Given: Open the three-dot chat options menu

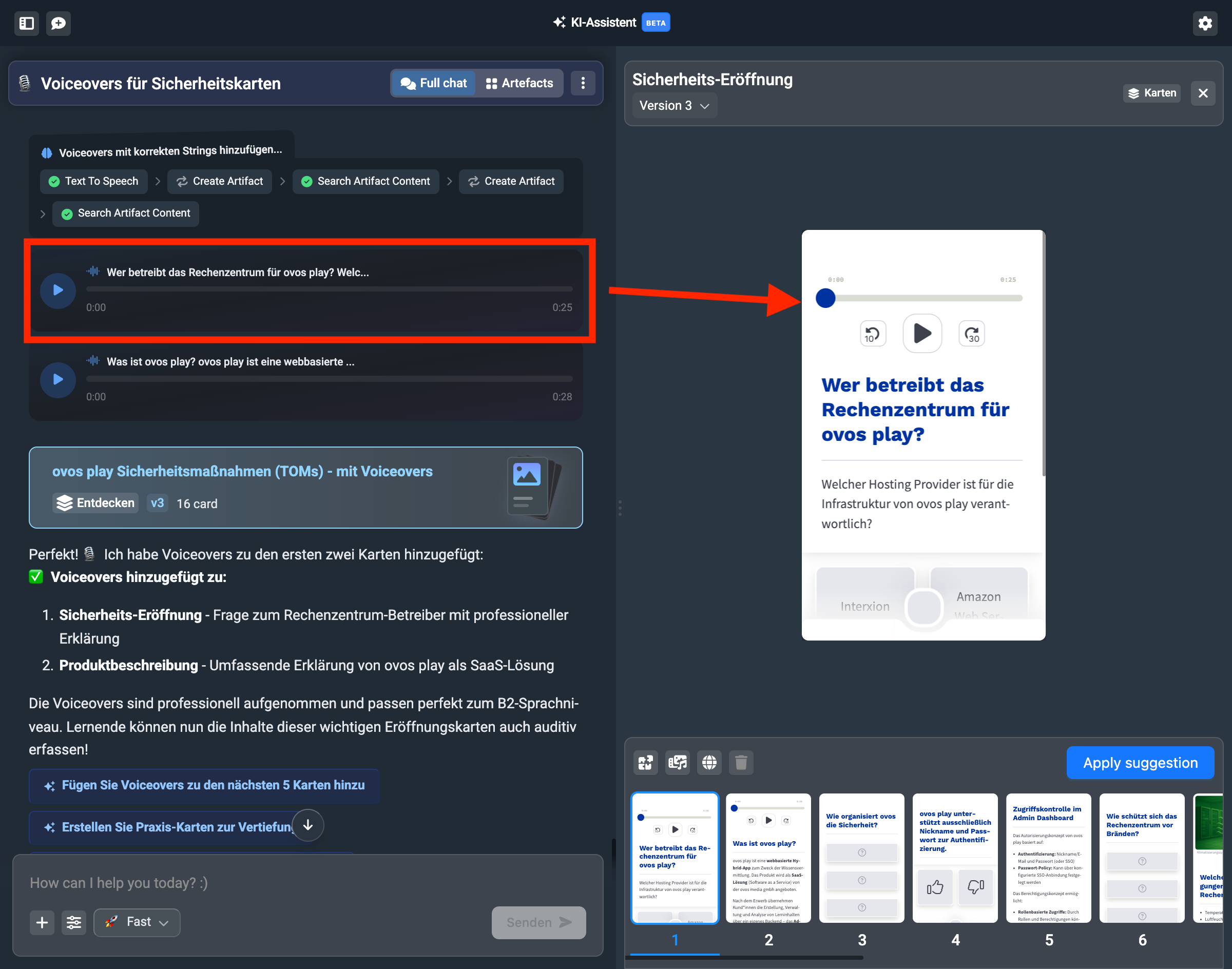Looking at the screenshot, I should pyautogui.click(x=583, y=83).
